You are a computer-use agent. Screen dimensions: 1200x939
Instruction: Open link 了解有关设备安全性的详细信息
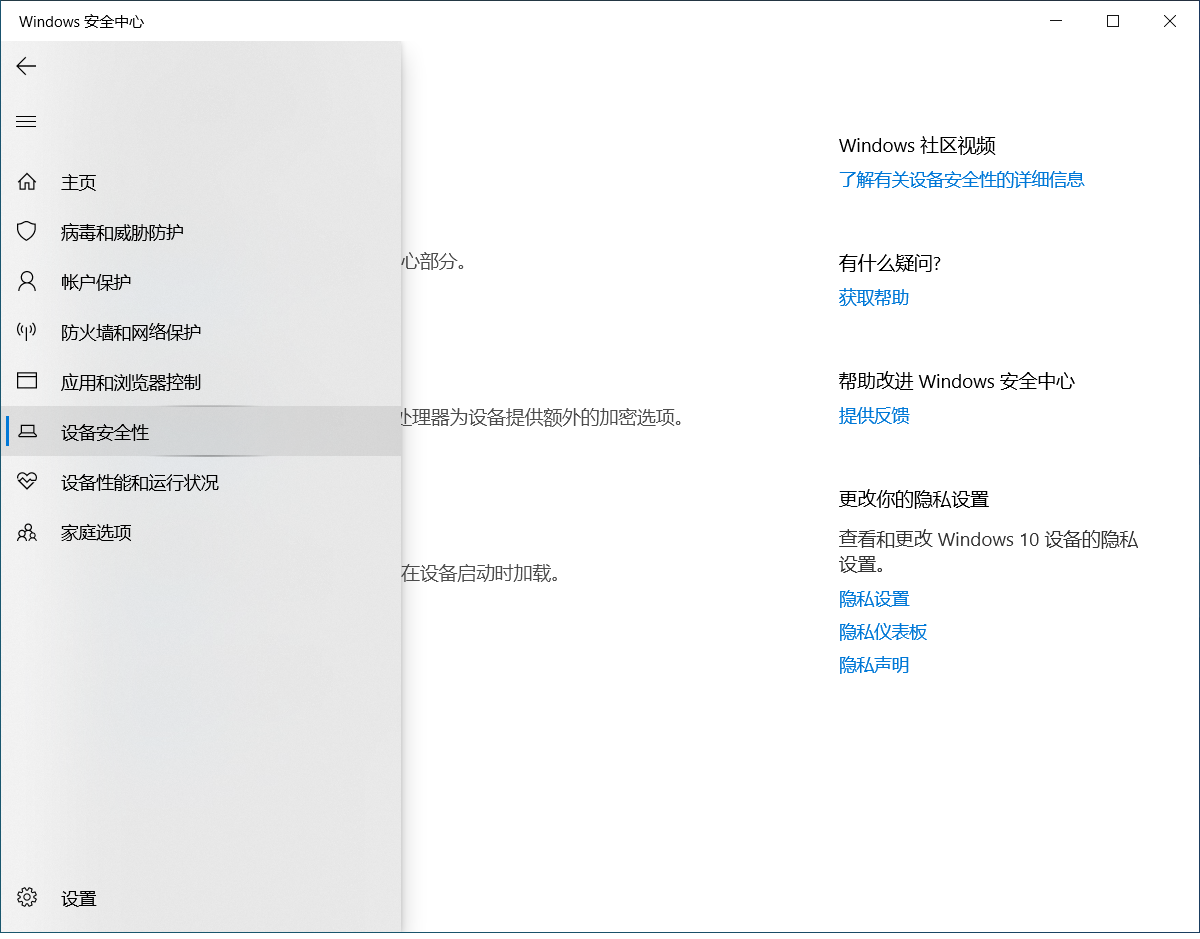point(961,180)
